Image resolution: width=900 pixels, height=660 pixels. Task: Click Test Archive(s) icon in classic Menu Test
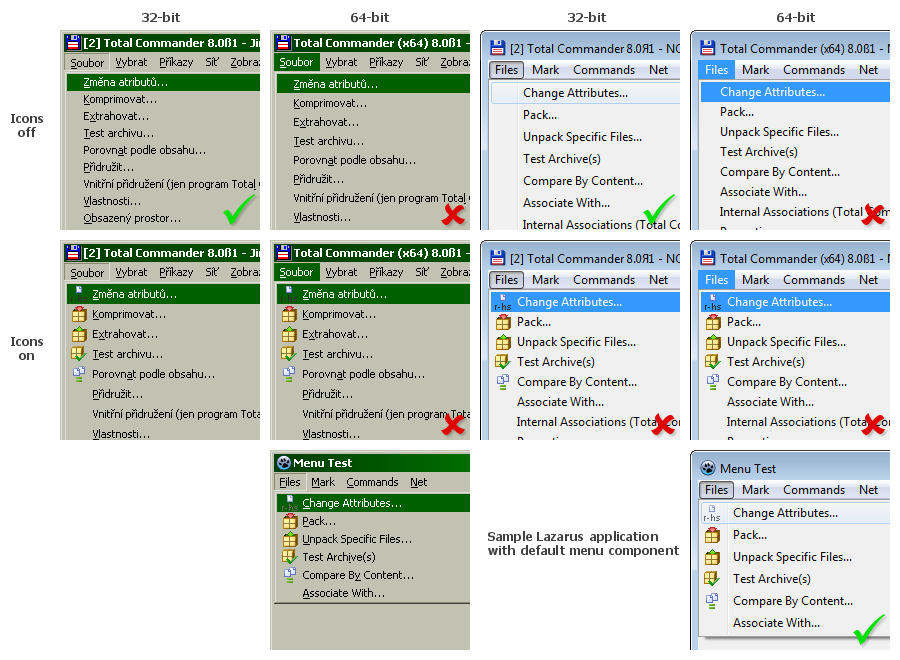tap(289, 557)
